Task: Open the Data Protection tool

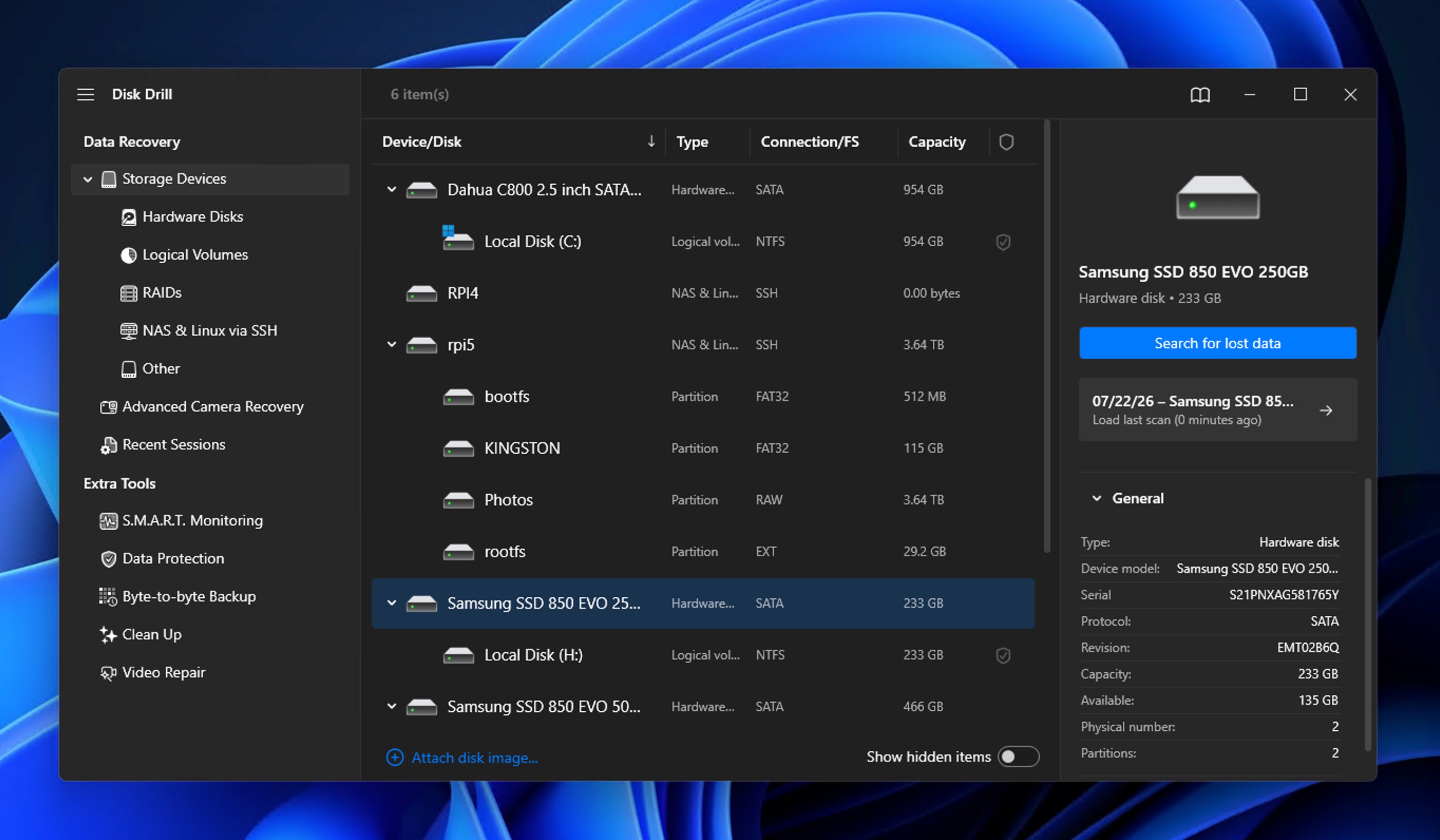Action: [173, 558]
